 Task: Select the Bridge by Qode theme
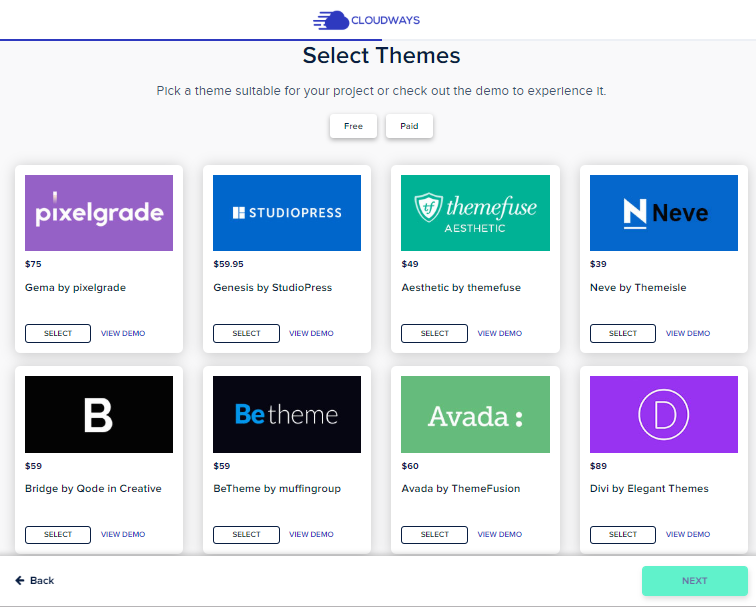point(58,535)
